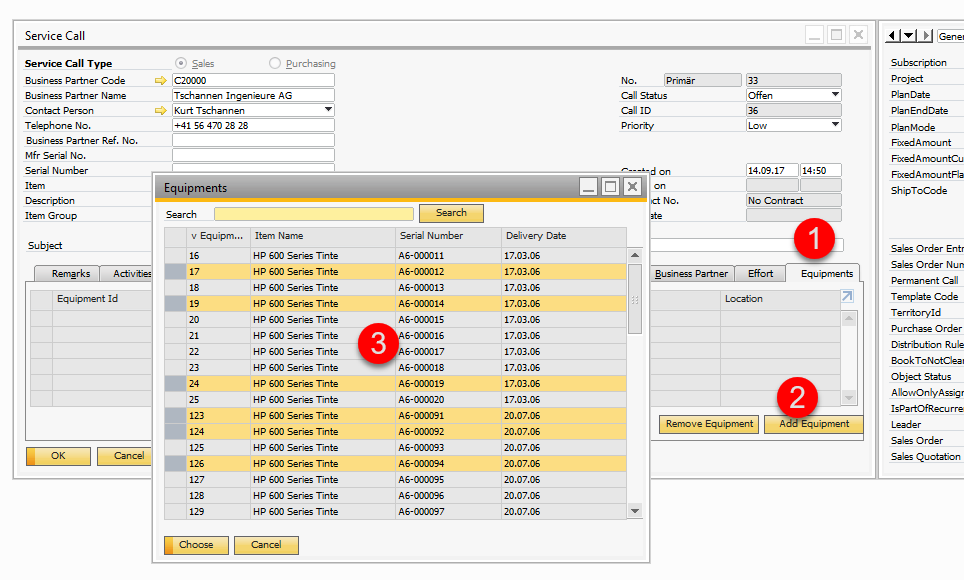This screenshot has width=964, height=580.
Task: Minimize the Equipments dialog window
Action: coord(588,186)
